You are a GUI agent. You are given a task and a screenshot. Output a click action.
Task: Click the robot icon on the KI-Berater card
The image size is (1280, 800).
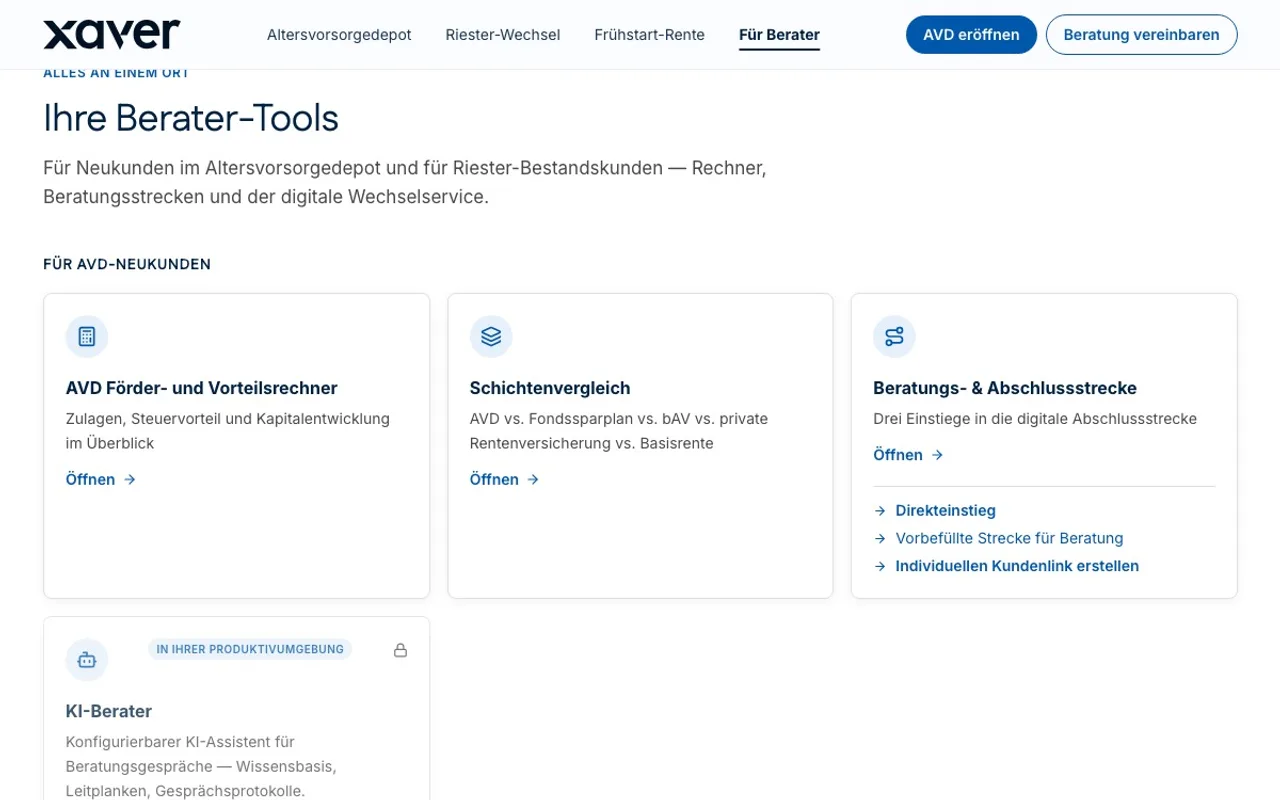87,660
